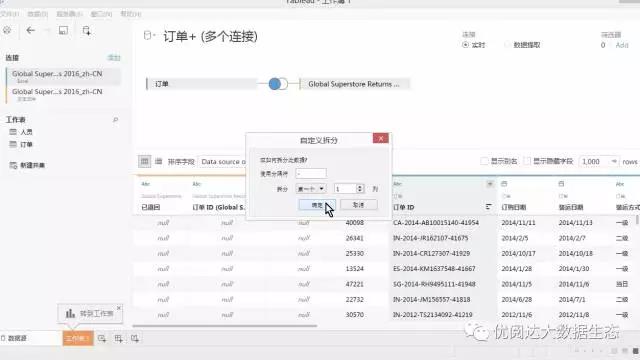The image size is (640, 360).
Task: Open the fourth menu in the menu bar
Action: pyautogui.click(x=101, y=14)
